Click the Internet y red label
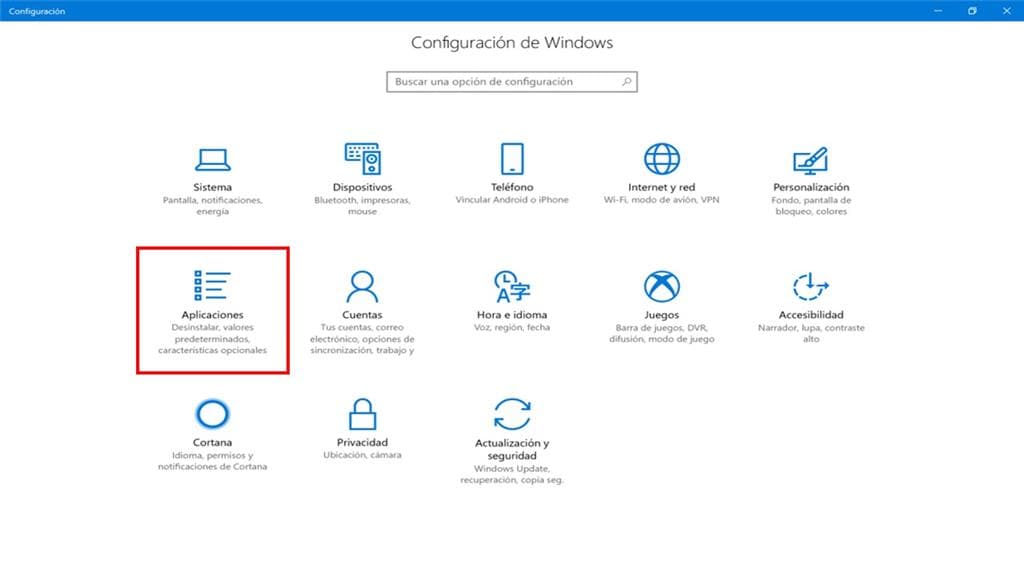 pos(661,187)
